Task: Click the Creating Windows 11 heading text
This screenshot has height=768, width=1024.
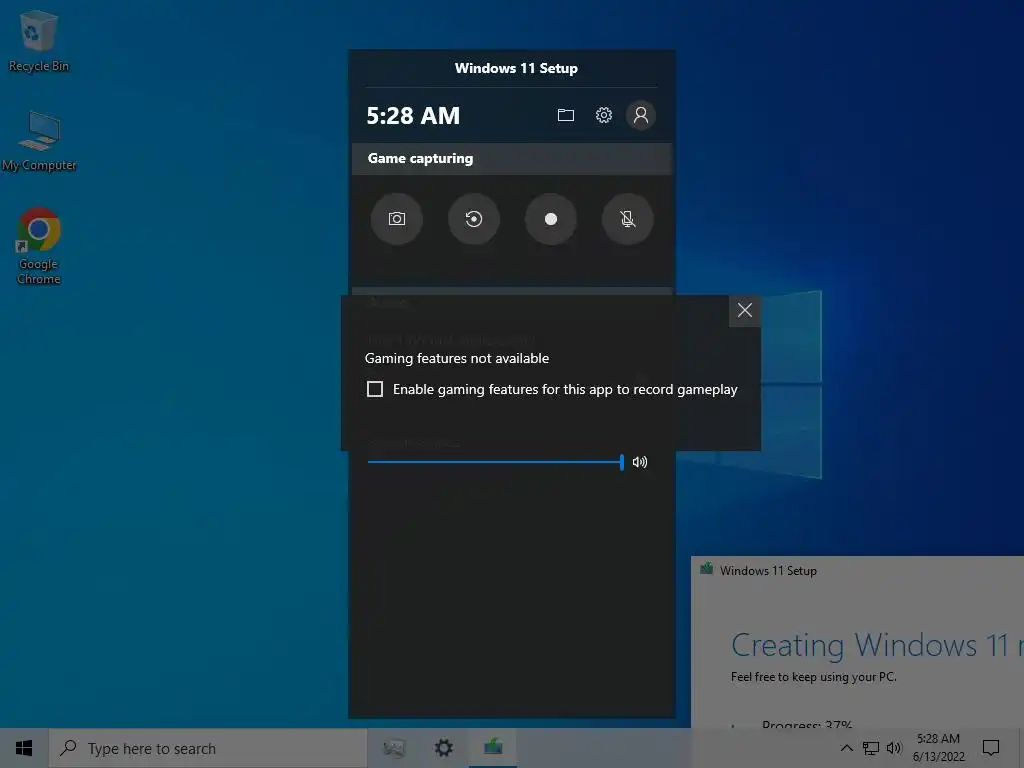Action: pyautogui.click(x=877, y=645)
